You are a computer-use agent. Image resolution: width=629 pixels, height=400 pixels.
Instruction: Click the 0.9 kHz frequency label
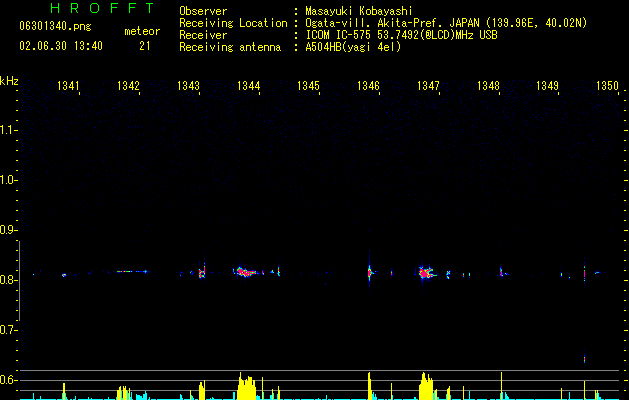[8, 230]
